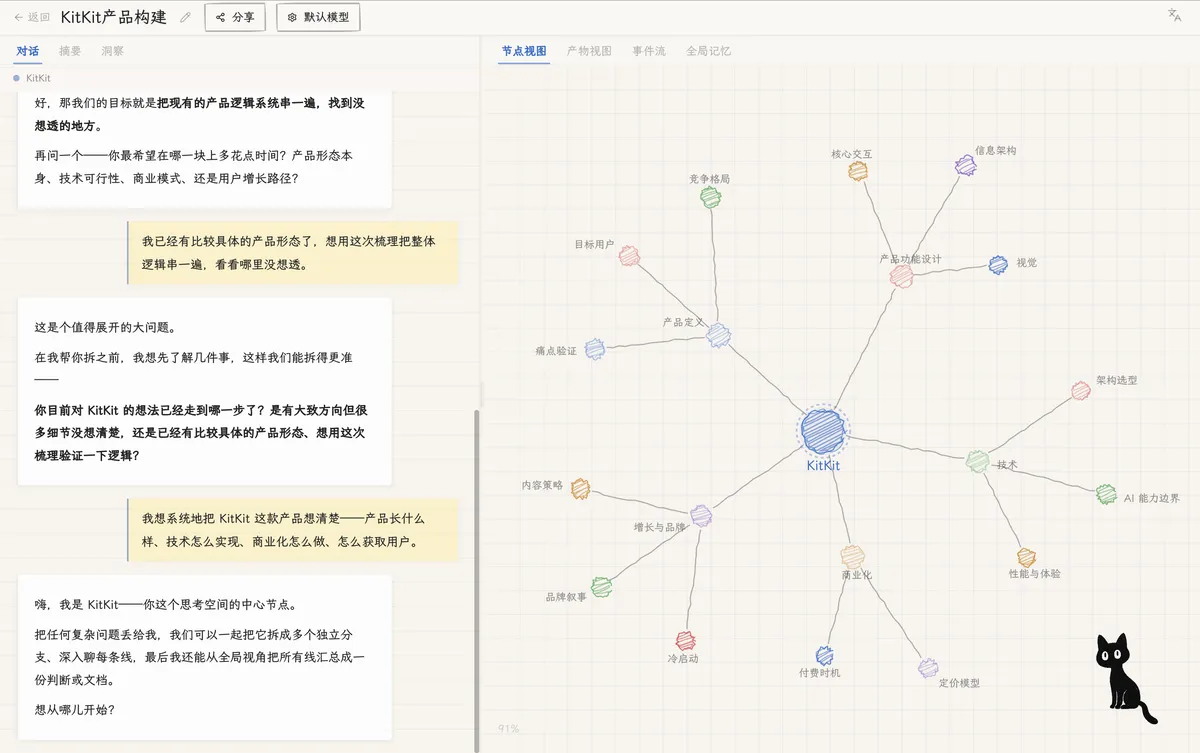Open the 事件流 tab
The width and height of the screenshot is (1200, 753).
pos(649,51)
